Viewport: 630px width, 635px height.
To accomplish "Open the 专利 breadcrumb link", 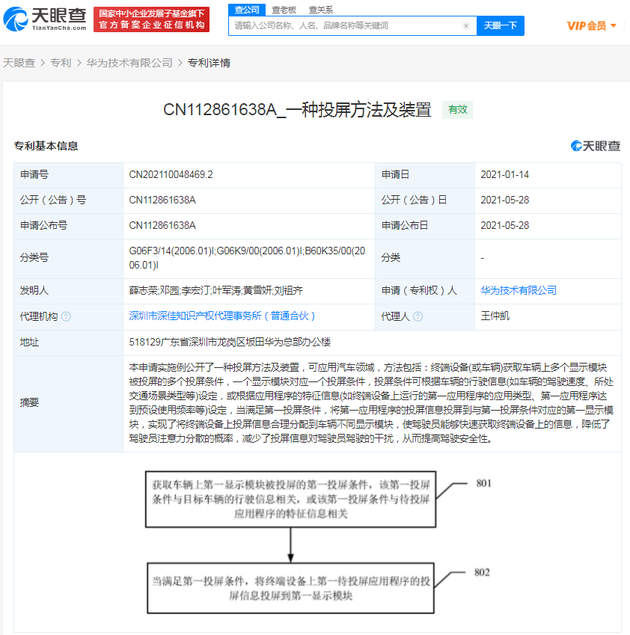I will coord(59,62).
